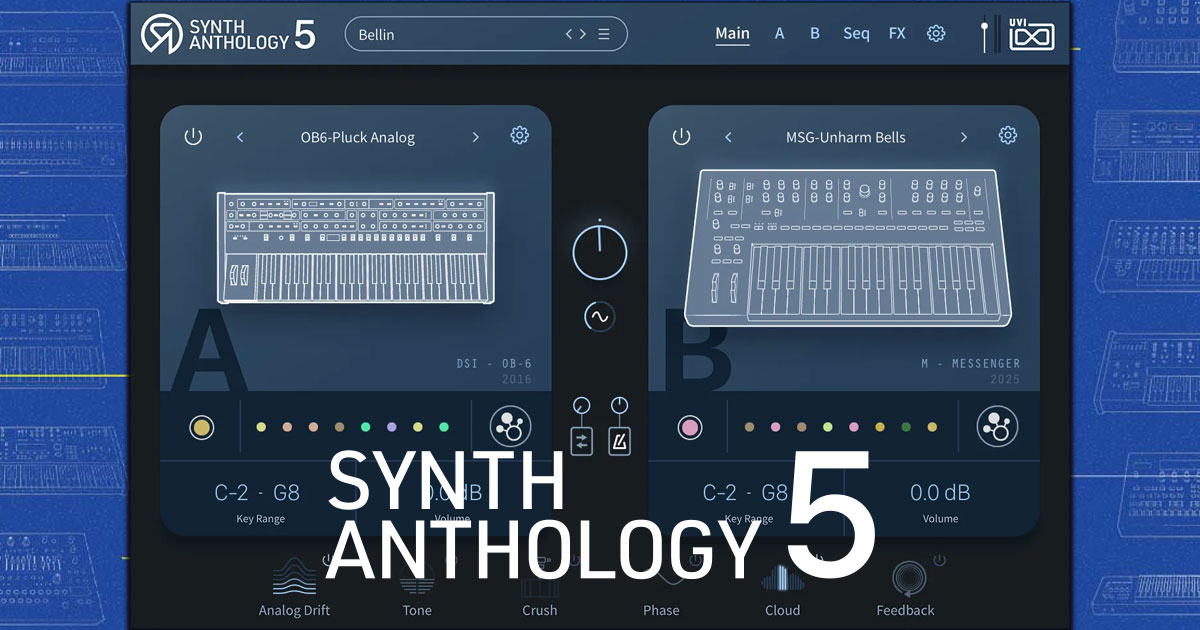Click the sine wave LFO icon

(600, 317)
